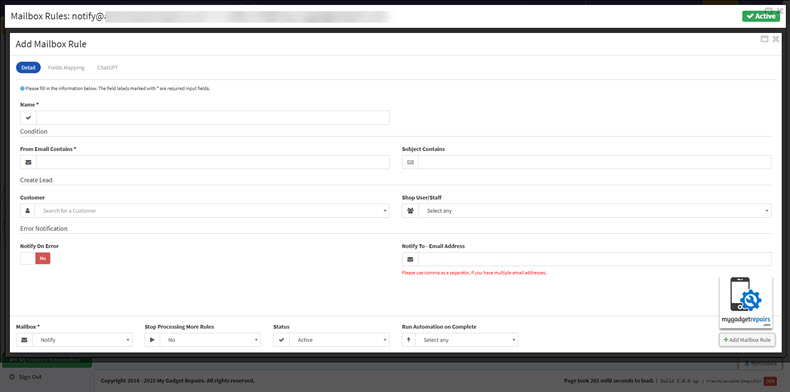Viewport: 790px width, 392px height.
Task: Click into the Name input field
Action: [213, 118]
